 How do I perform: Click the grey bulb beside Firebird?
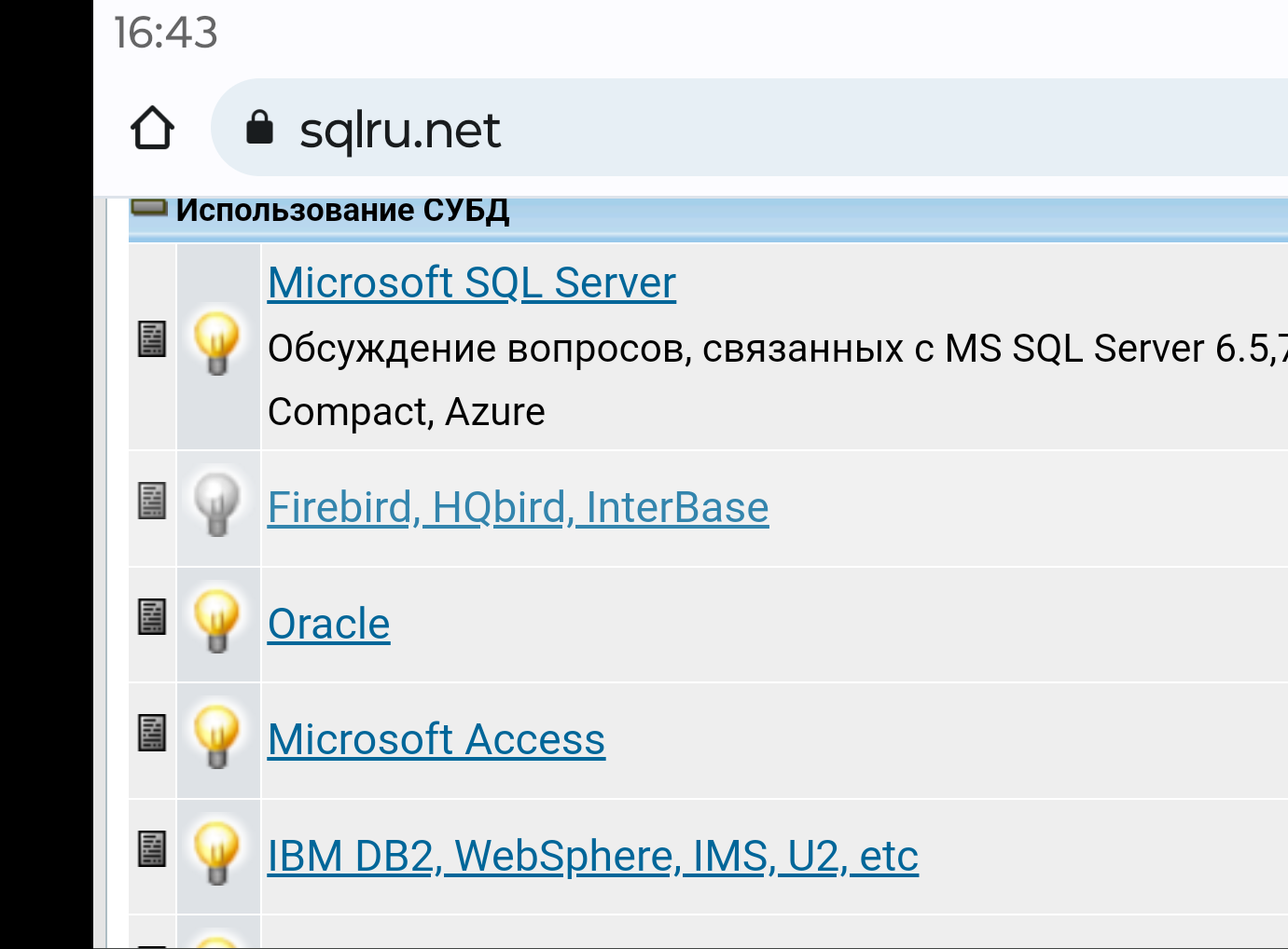coord(217,503)
